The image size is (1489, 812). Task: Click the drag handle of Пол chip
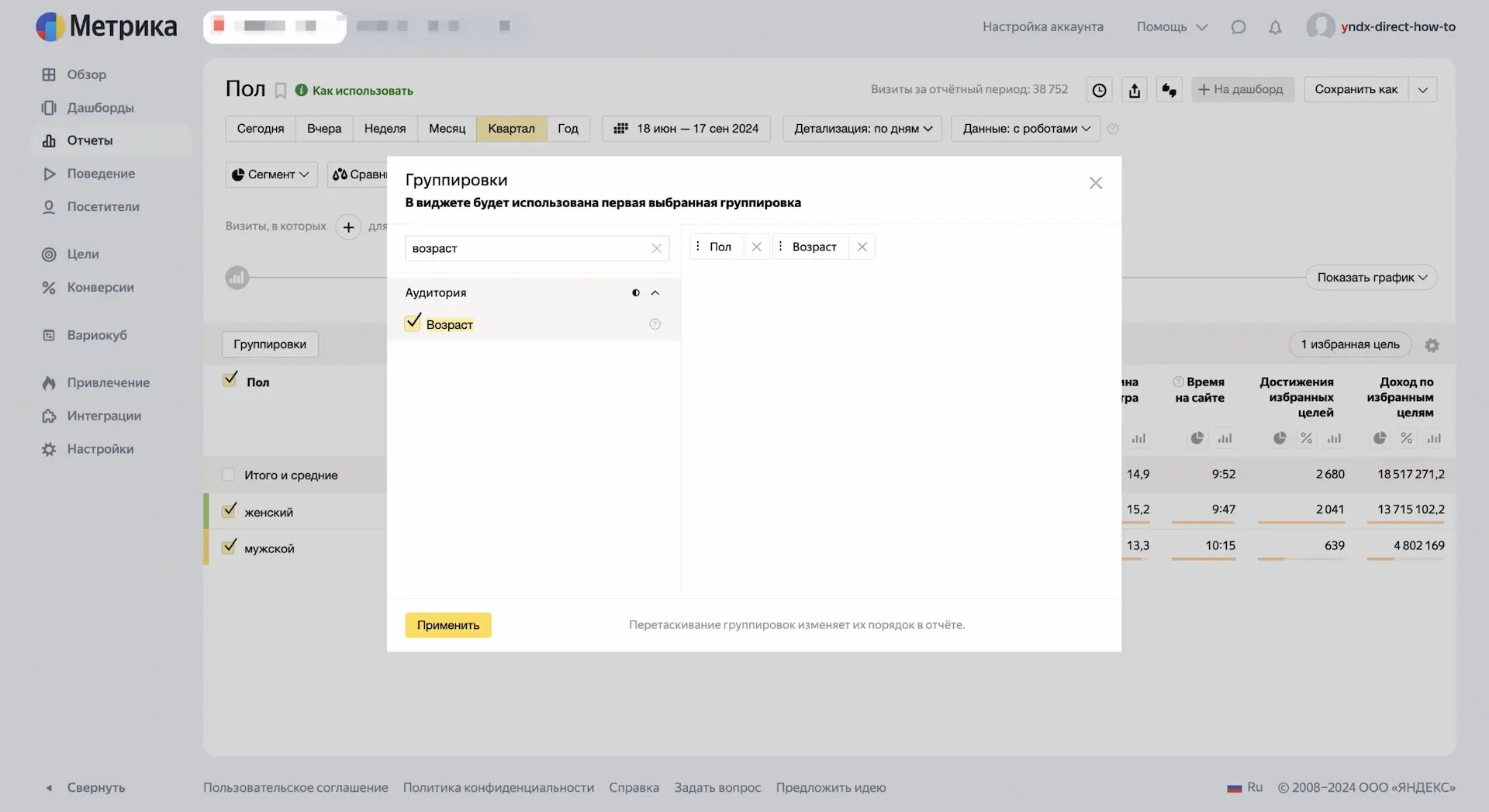697,247
